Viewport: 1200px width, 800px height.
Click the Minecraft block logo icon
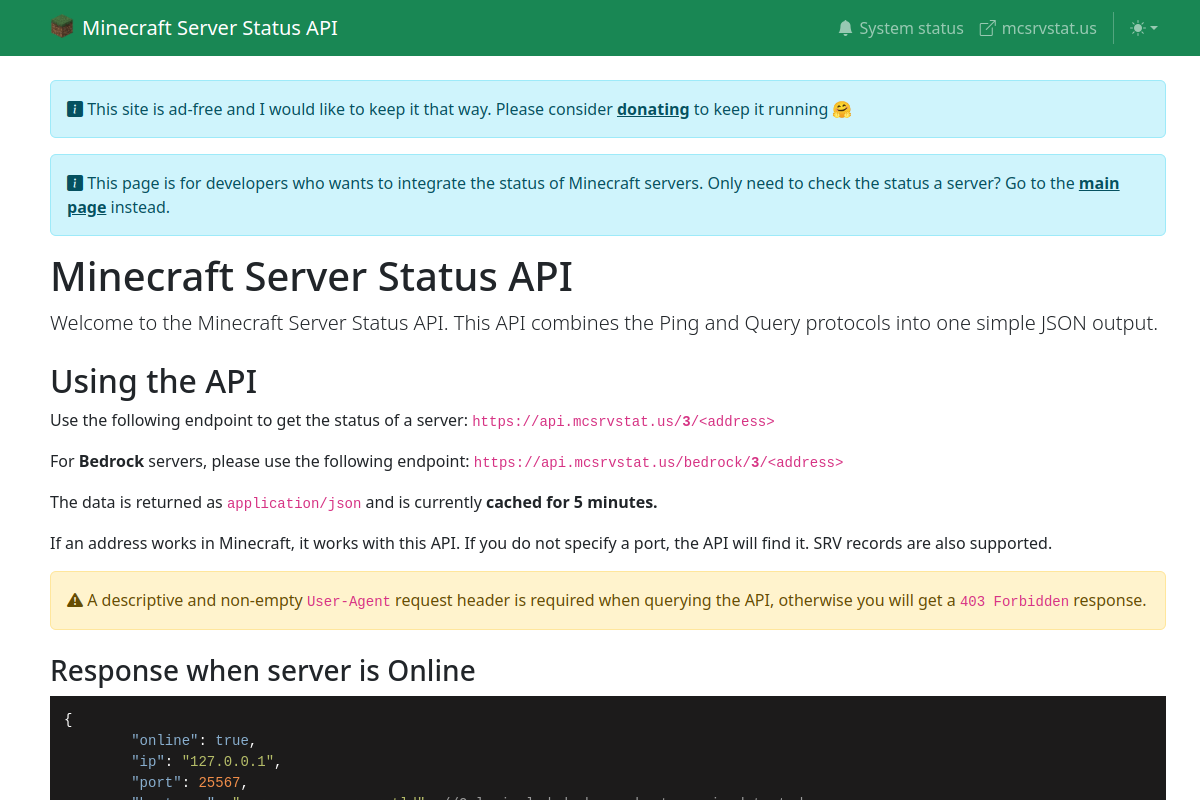pos(62,27)
